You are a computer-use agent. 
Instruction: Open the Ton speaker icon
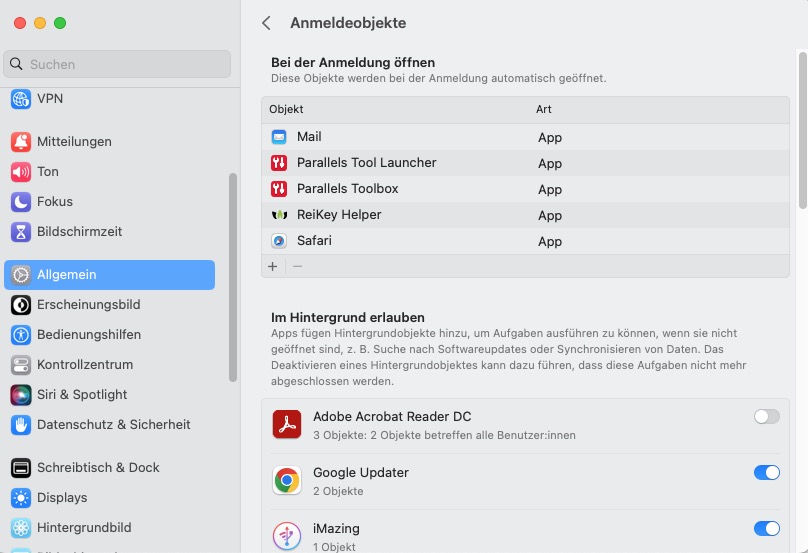[x=21, y=172]
